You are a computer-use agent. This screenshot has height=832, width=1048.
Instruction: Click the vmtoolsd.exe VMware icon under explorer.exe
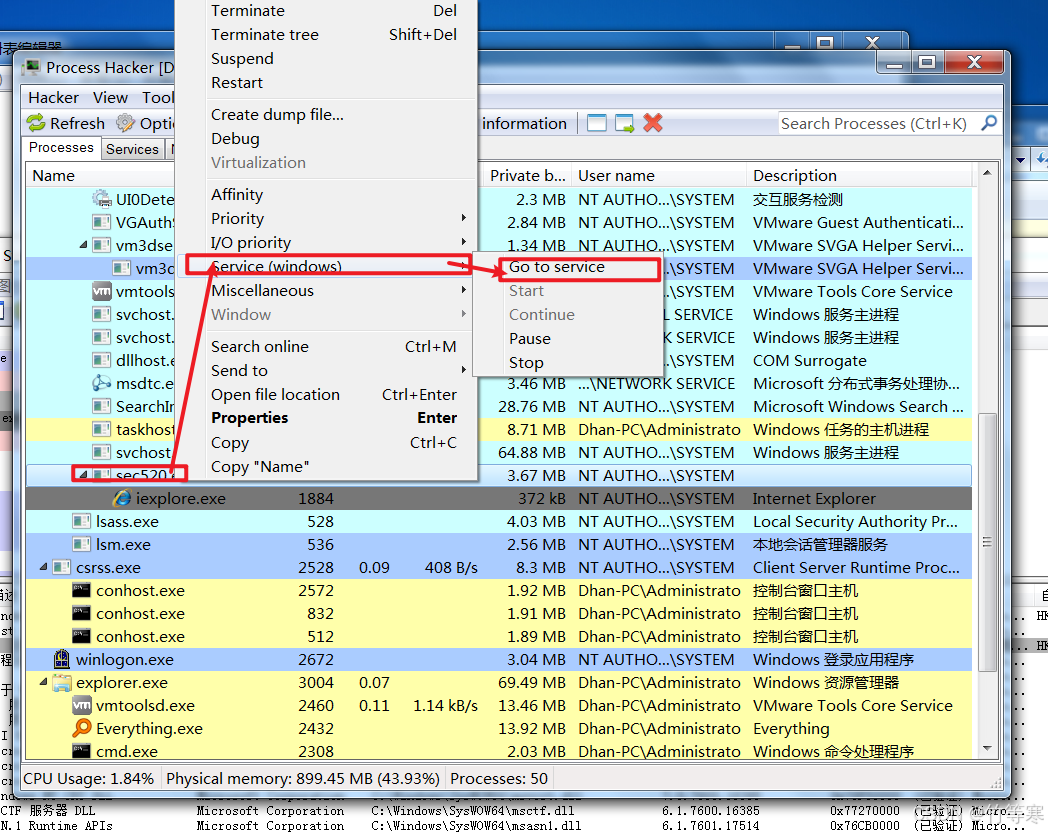82,705
